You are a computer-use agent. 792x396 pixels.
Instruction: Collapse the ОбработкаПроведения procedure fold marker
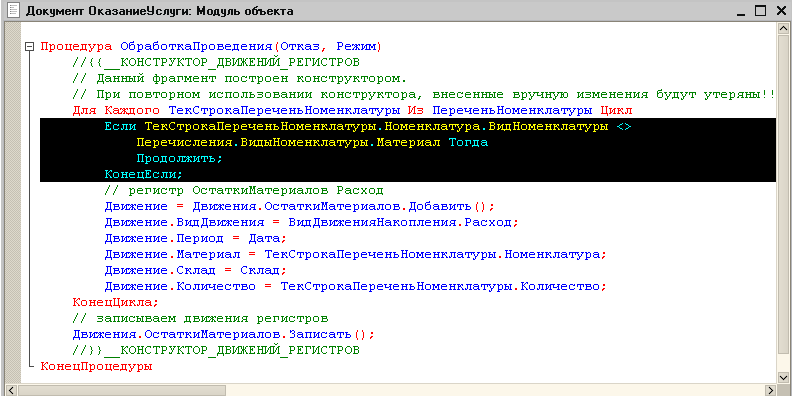pyautogui.click(x=29, y=47)
